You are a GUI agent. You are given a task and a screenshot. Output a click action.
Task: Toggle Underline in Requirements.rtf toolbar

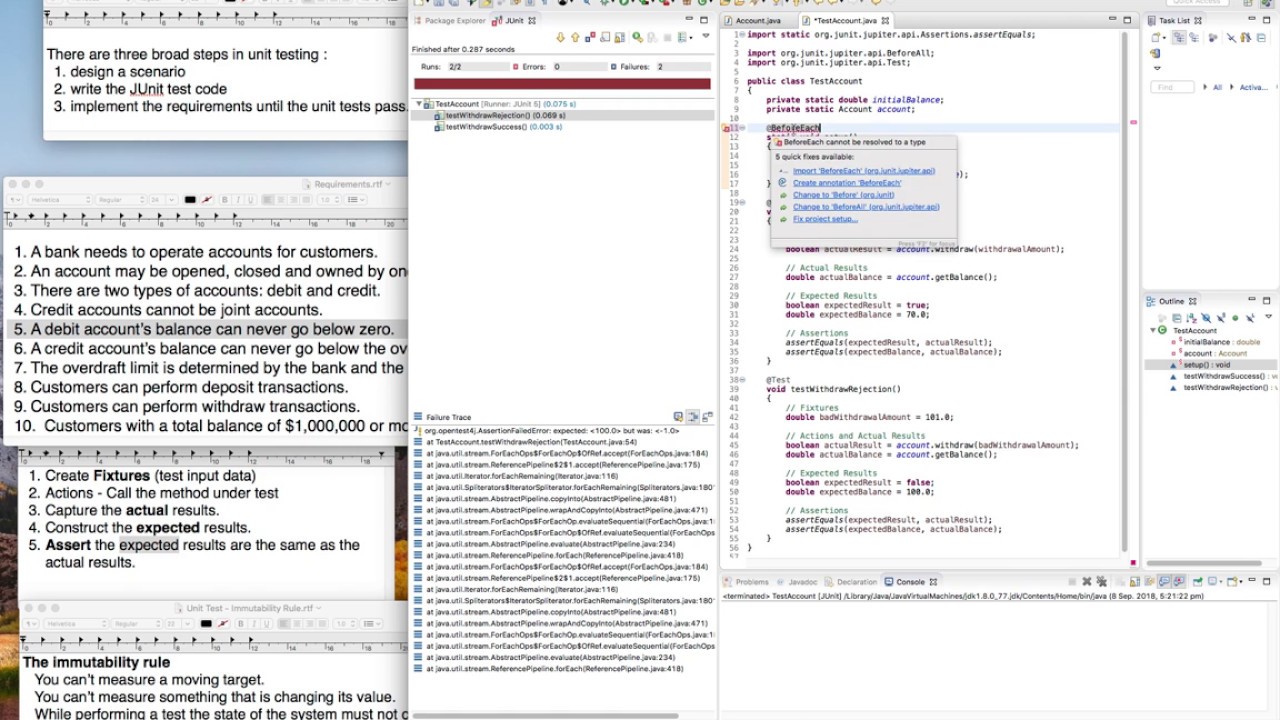[x=251, y=200]
